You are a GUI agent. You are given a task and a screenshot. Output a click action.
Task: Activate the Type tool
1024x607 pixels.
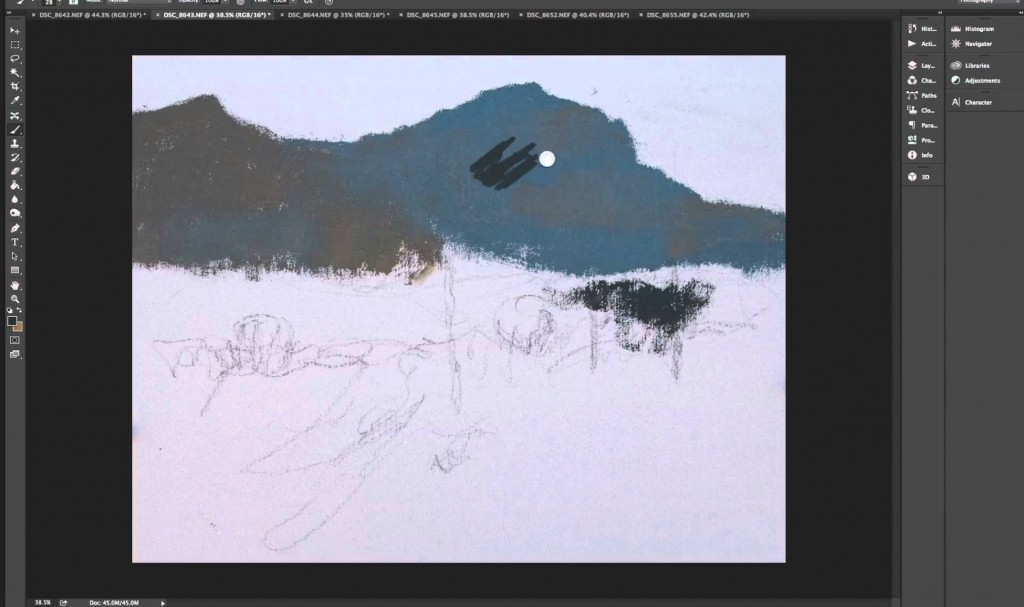click(x=15, y=242)
